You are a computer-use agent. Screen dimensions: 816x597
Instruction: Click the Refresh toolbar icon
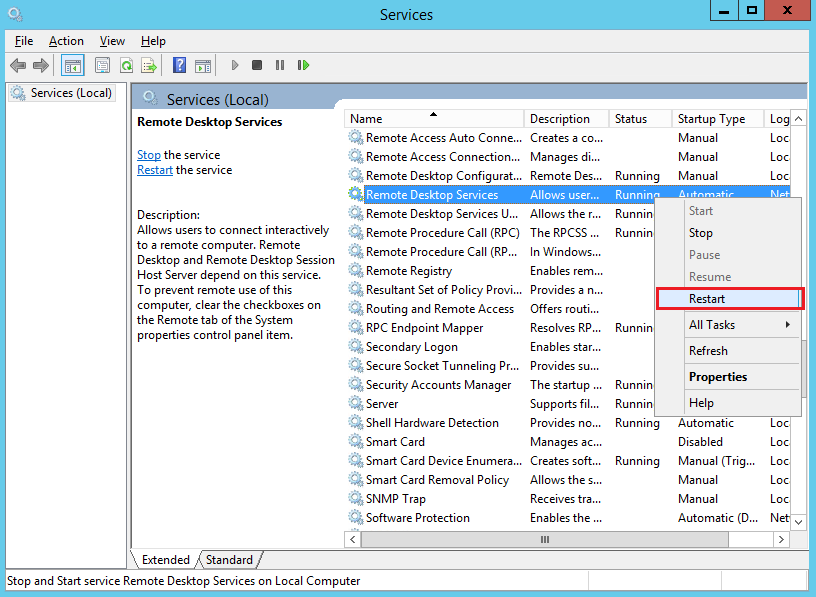click(126, 66)
